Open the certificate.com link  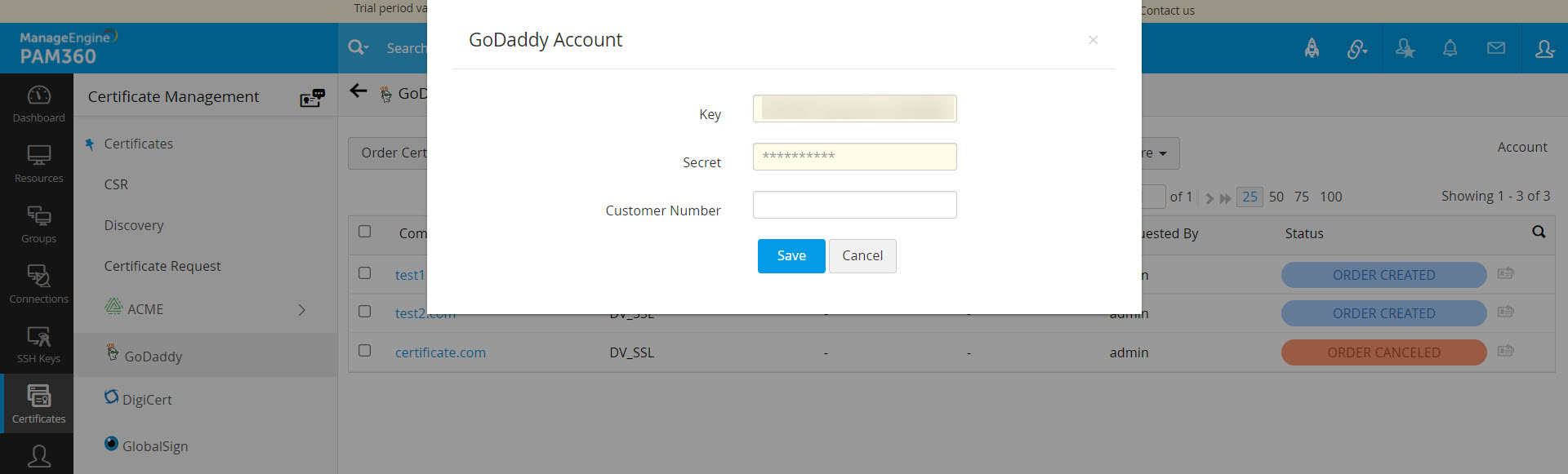point(440,352)
